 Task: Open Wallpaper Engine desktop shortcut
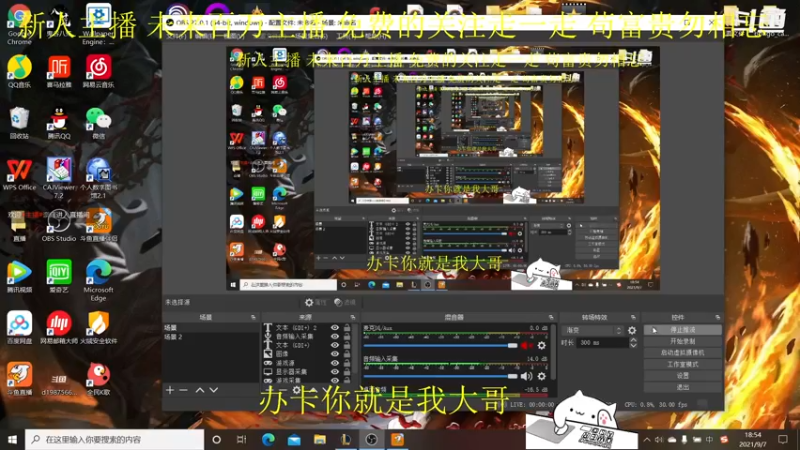click(98, 24)
